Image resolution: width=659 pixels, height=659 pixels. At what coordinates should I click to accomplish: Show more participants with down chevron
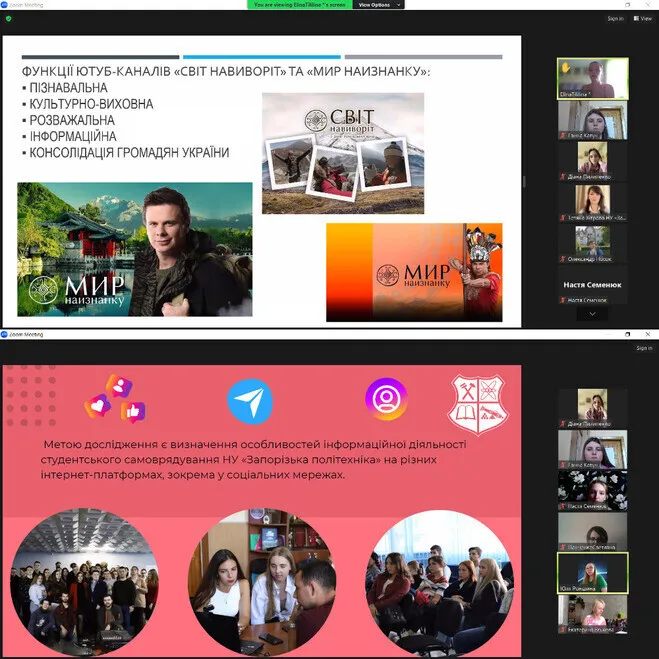pyautogui.click(x=592, y=314)
